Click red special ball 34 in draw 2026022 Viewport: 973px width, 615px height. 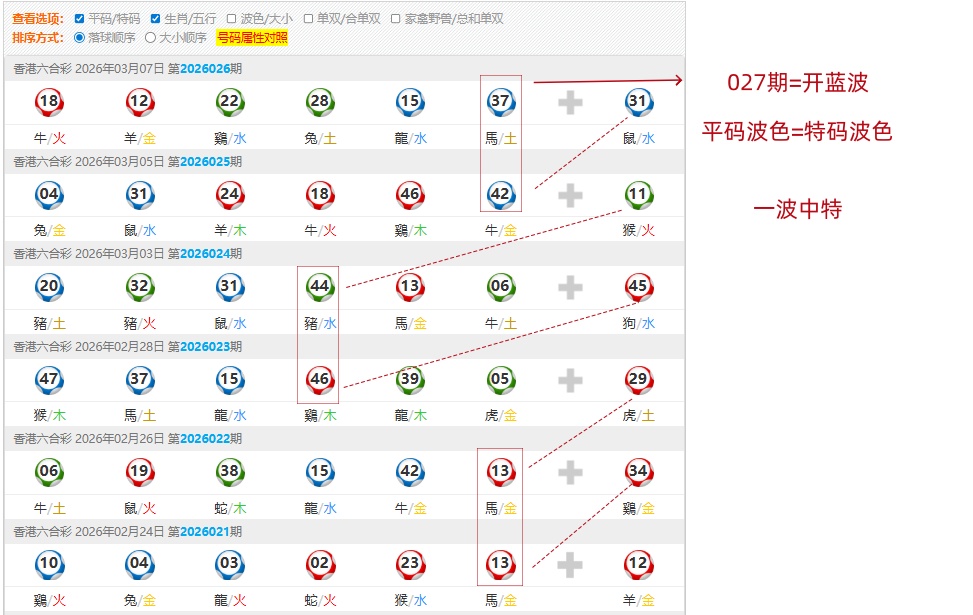638,471
